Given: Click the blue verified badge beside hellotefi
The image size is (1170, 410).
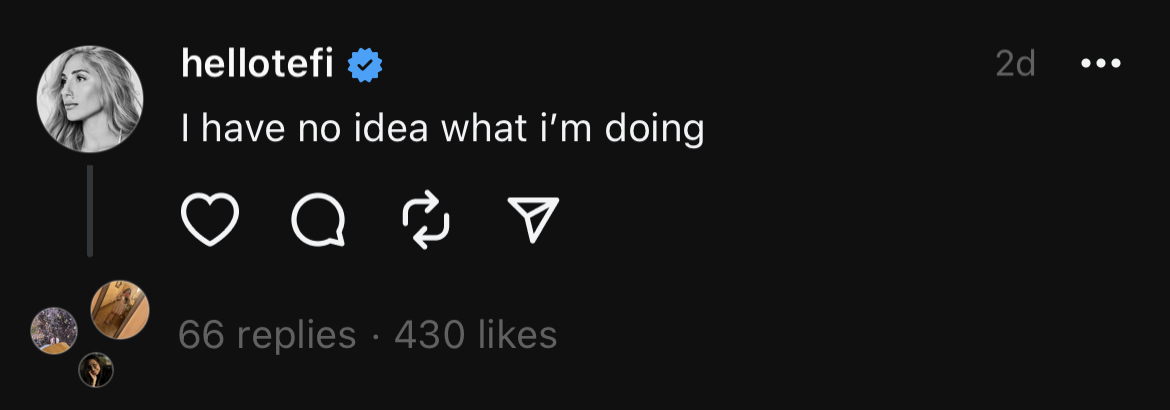Looking at the screenshot, I should (365, 66).
